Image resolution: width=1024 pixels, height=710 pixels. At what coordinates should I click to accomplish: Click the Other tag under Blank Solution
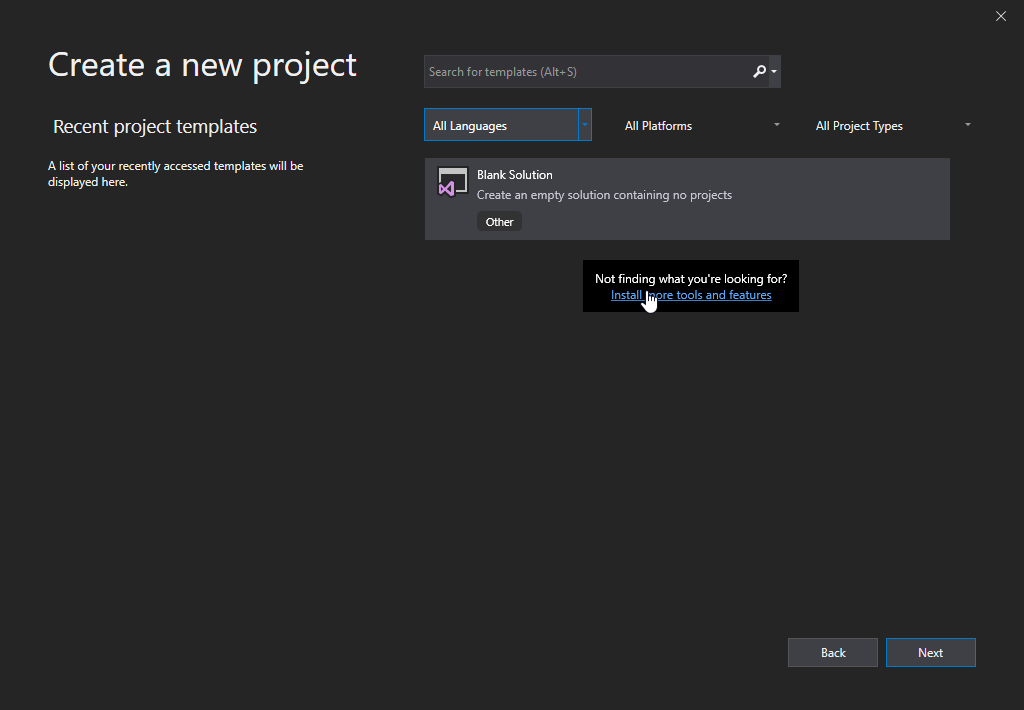499,221
